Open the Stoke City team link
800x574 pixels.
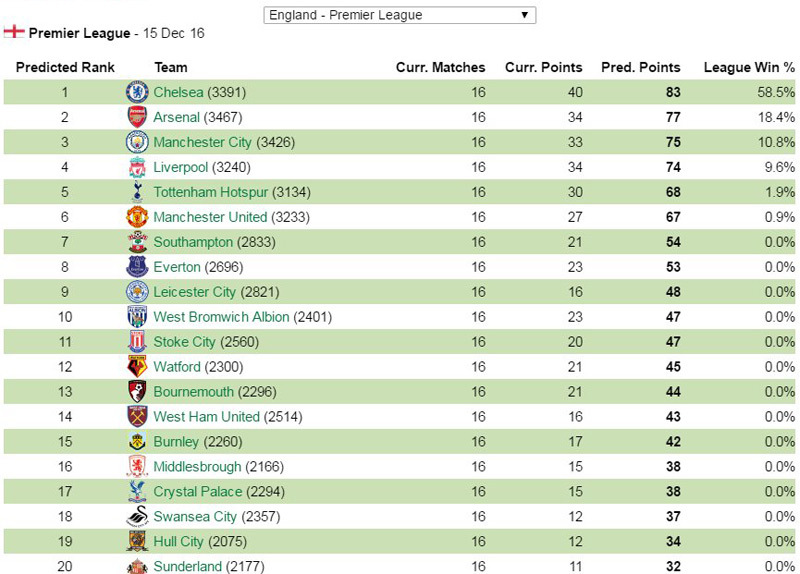[x=185, y=342]
